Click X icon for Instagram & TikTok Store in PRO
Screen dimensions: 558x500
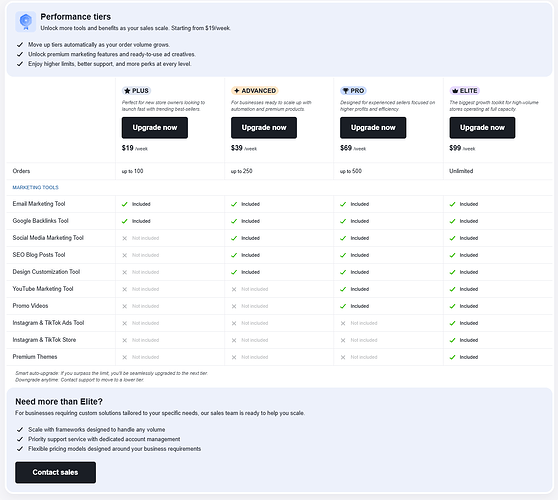click(343, 340)
